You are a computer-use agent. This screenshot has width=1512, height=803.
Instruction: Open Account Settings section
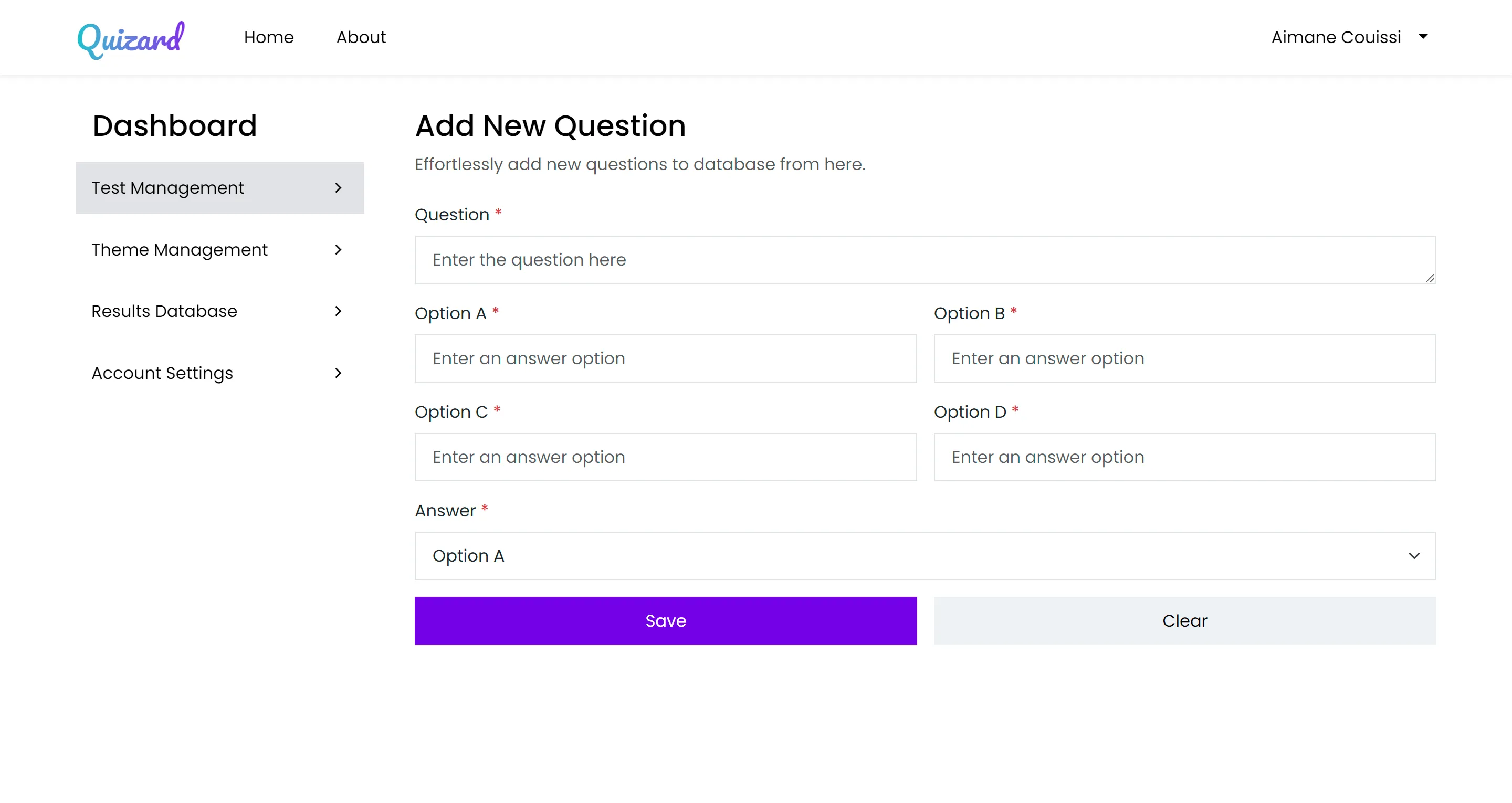pos(219,373)
